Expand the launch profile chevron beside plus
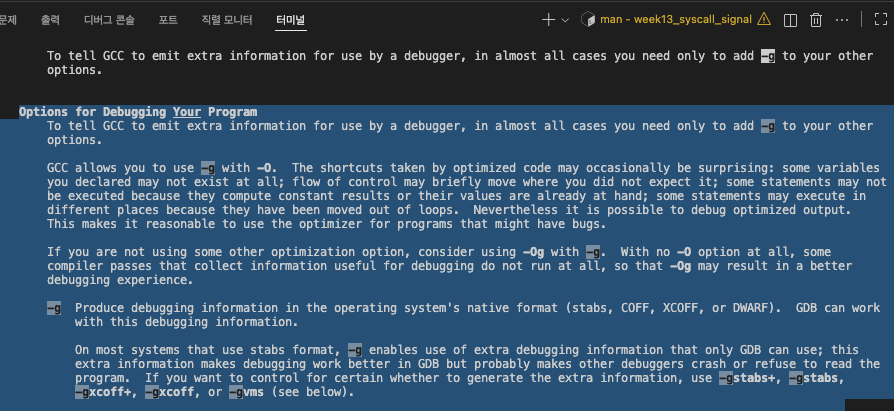The image size is (894, 411). click(x=565, y=21)
